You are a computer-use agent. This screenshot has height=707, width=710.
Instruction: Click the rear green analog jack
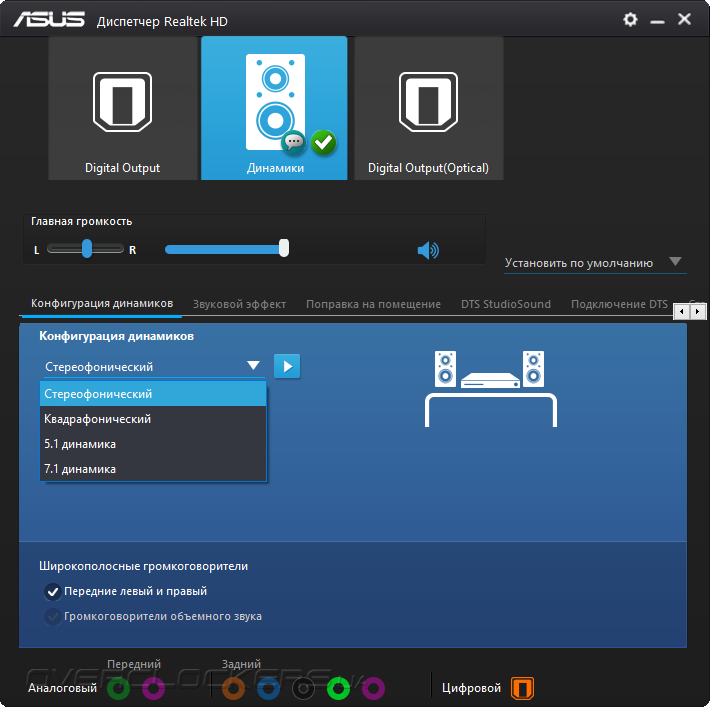(x=338, y=688)
